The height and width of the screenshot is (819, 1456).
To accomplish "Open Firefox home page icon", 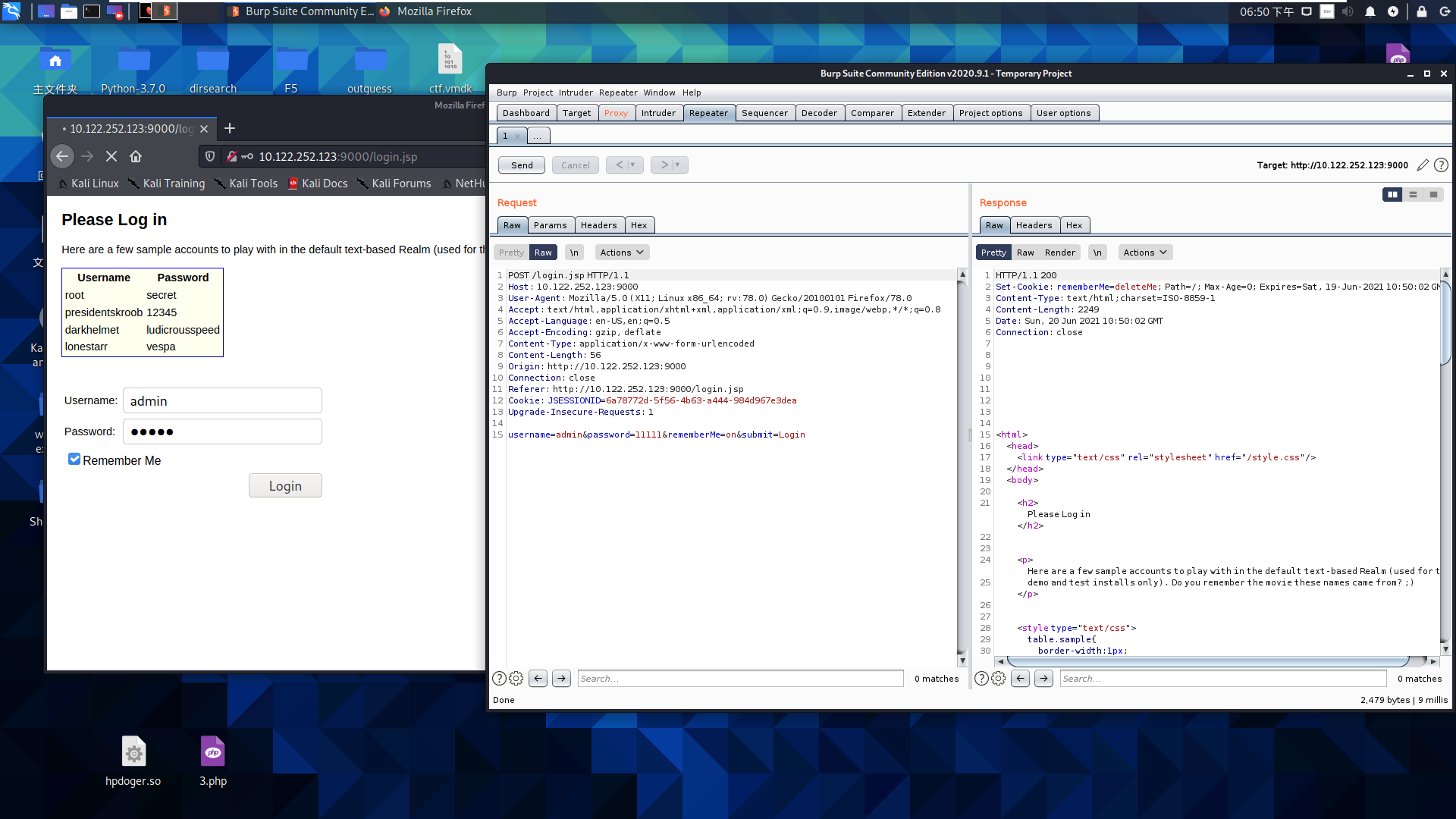I will tap(136, 156).
